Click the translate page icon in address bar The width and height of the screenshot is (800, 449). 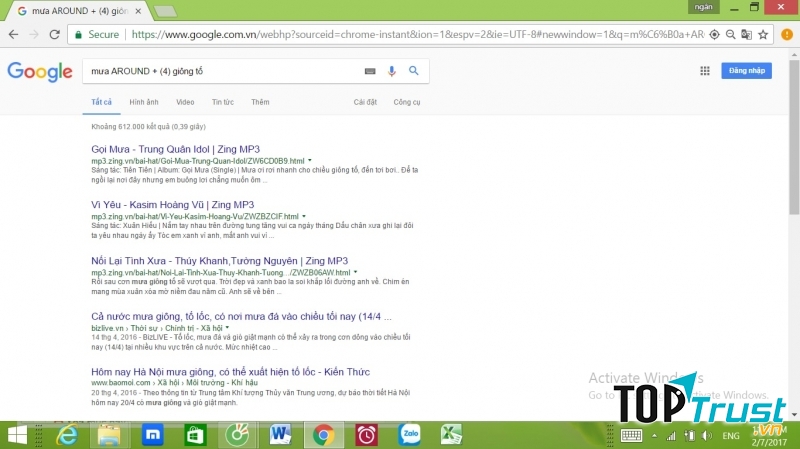(748, 34)
